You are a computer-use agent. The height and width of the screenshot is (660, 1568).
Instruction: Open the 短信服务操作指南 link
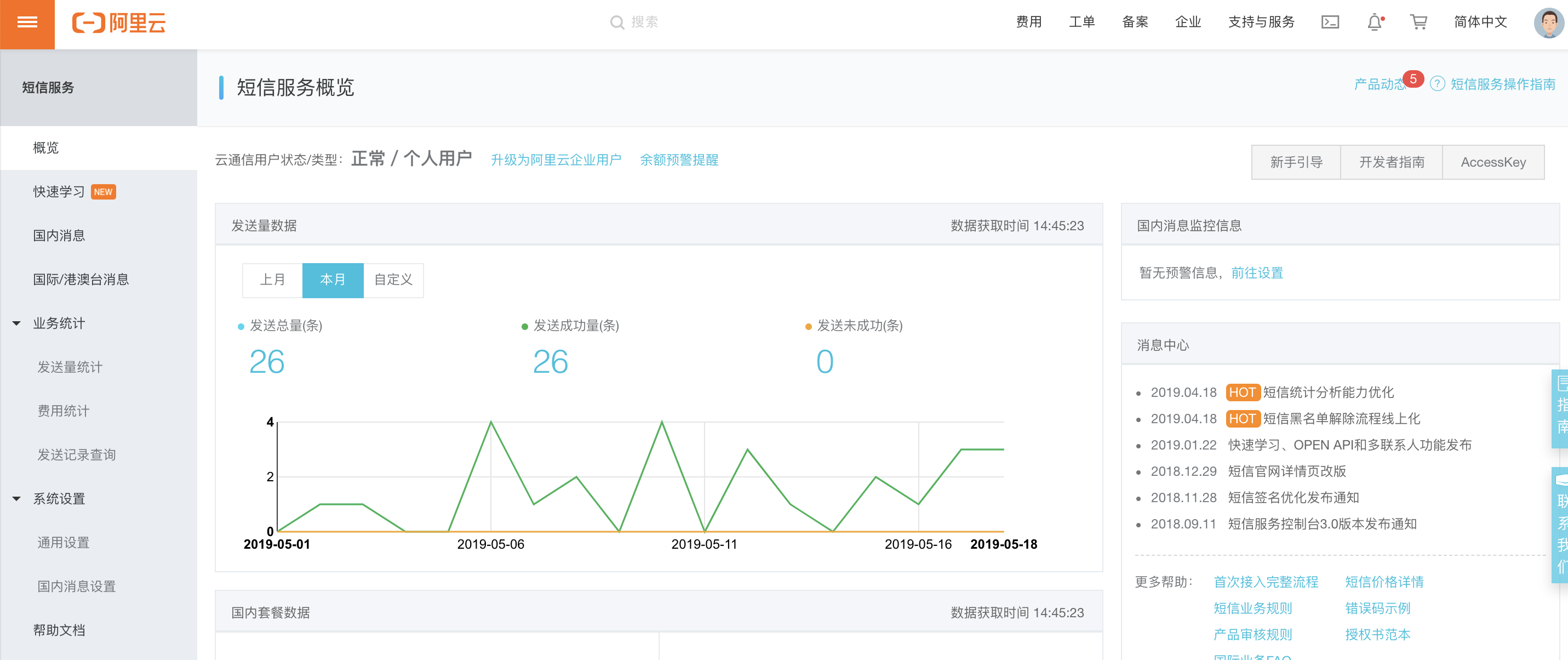coord(1502,84)
